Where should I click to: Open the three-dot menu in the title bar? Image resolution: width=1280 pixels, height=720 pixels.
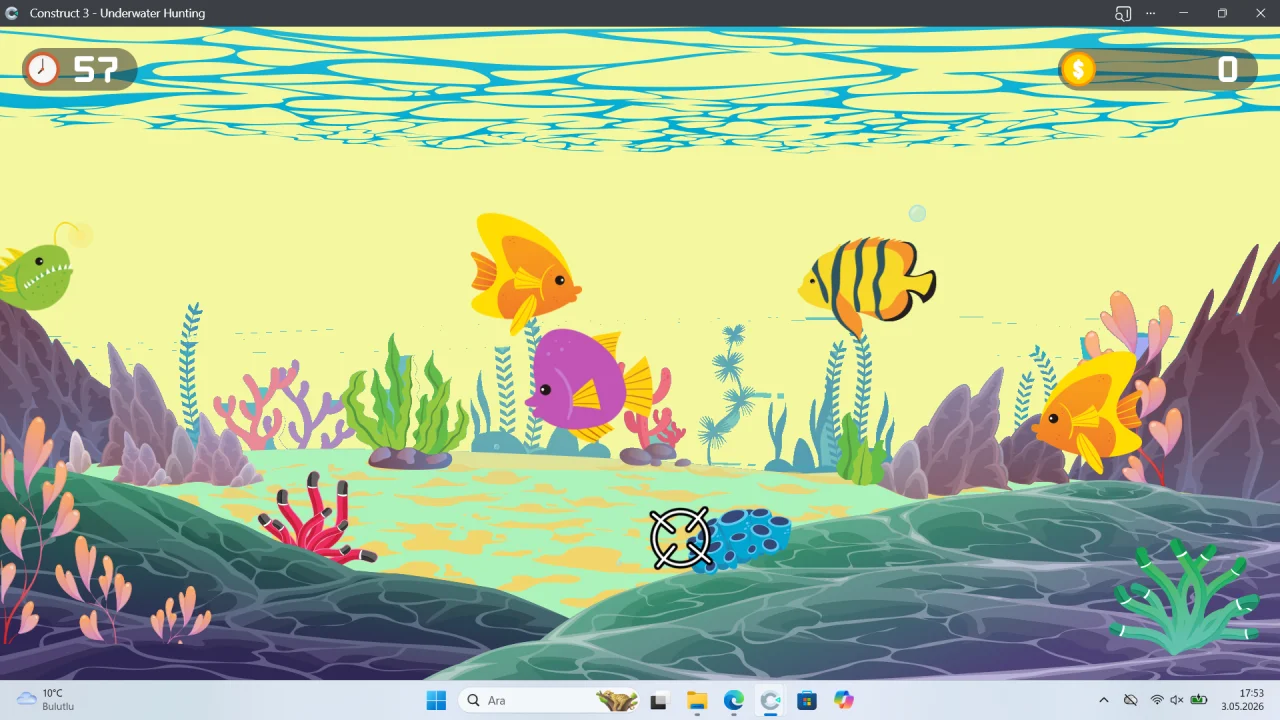click(x=1151, y=13)
